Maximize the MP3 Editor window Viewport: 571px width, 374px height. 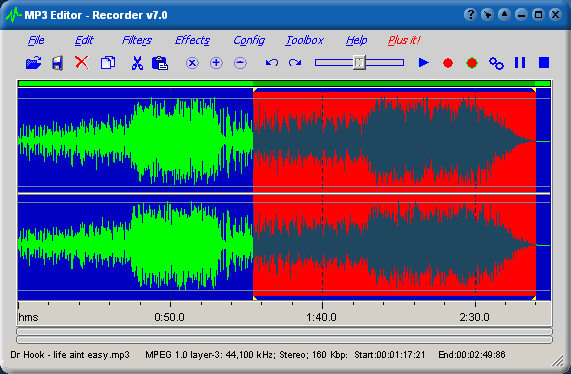tap(538, 15)
